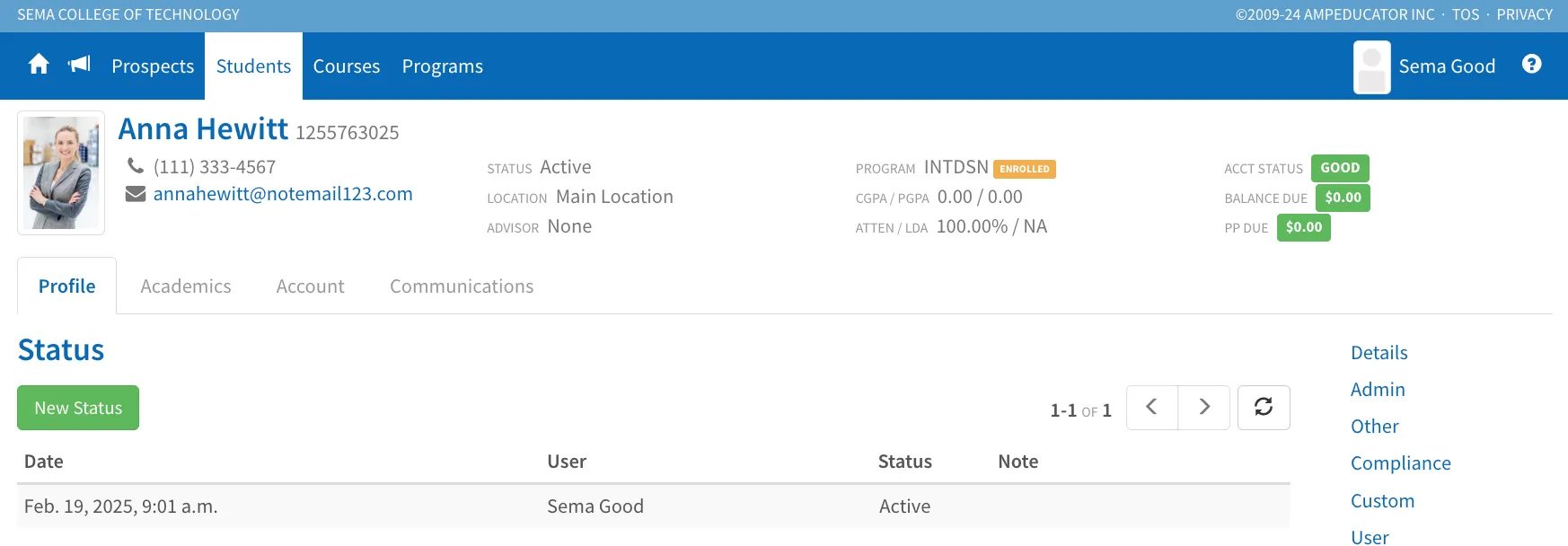Jump to the Details section
Screen dimensions: 1568x546
point(1379,353)
